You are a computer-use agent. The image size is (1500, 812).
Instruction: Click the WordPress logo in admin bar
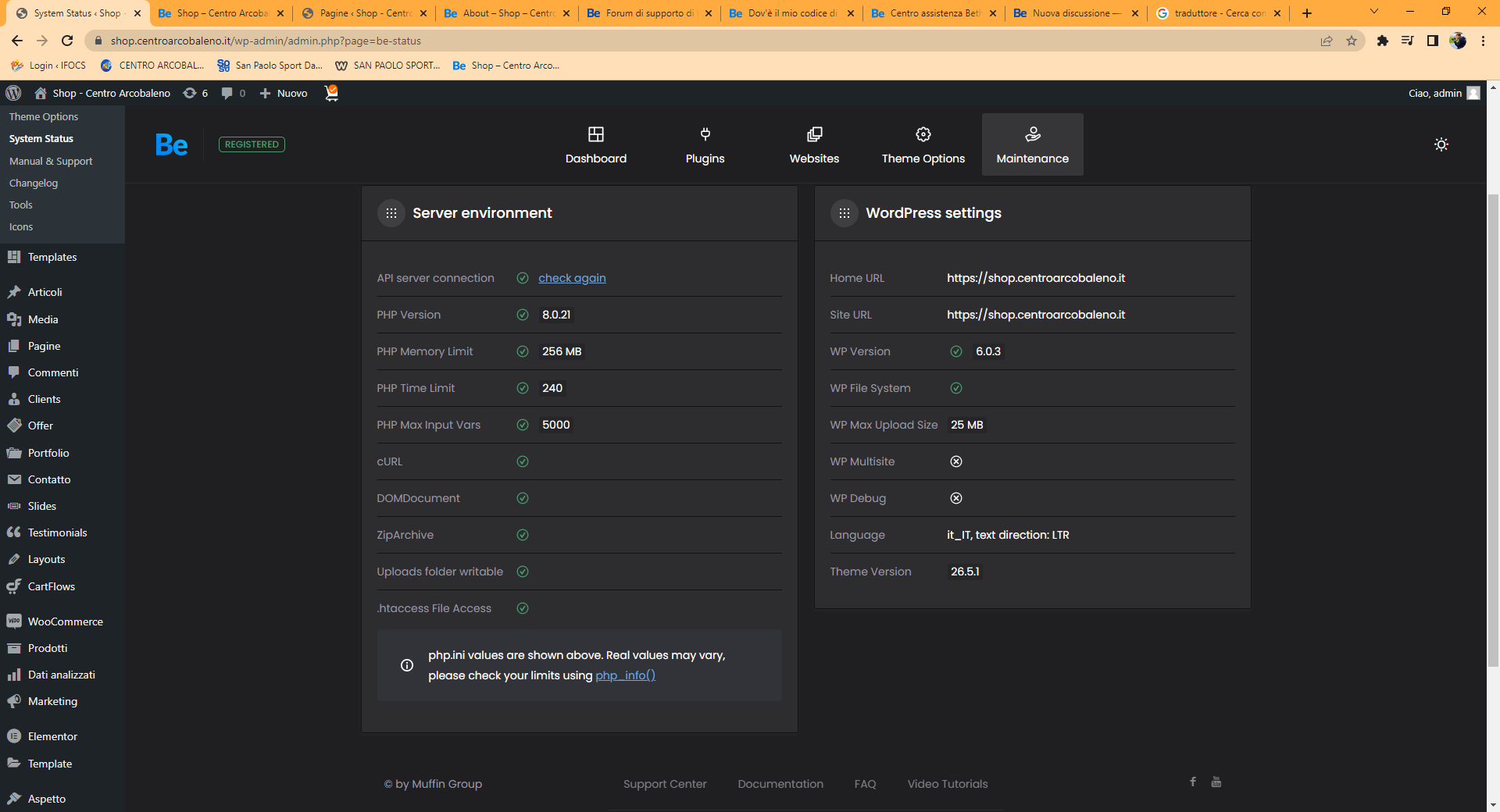tap(13, 93)
